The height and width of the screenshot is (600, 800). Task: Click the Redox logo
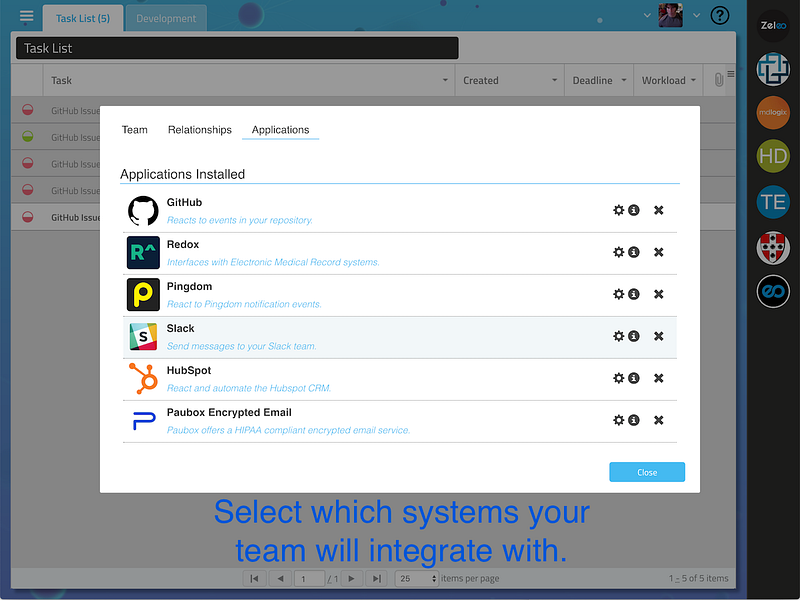click(x=143, y=253)
